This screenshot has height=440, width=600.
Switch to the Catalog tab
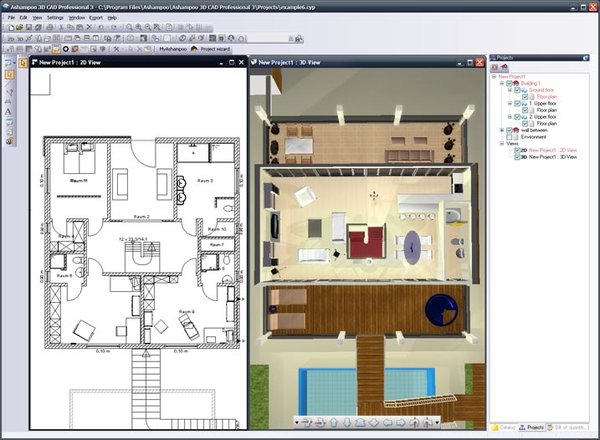point(507,427)
